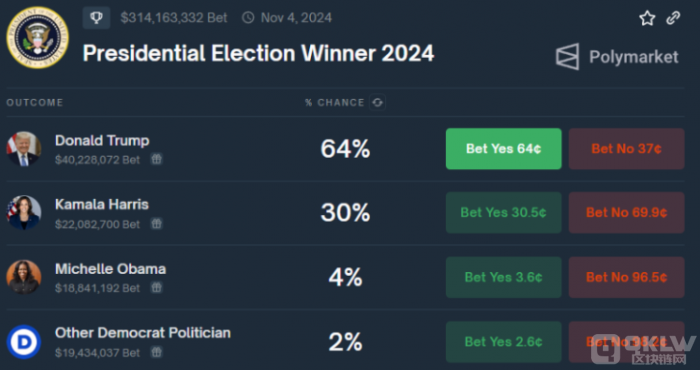Click the gift icon under Kamala Harris
Screen dimensions: 700x370
pos(156,224)
